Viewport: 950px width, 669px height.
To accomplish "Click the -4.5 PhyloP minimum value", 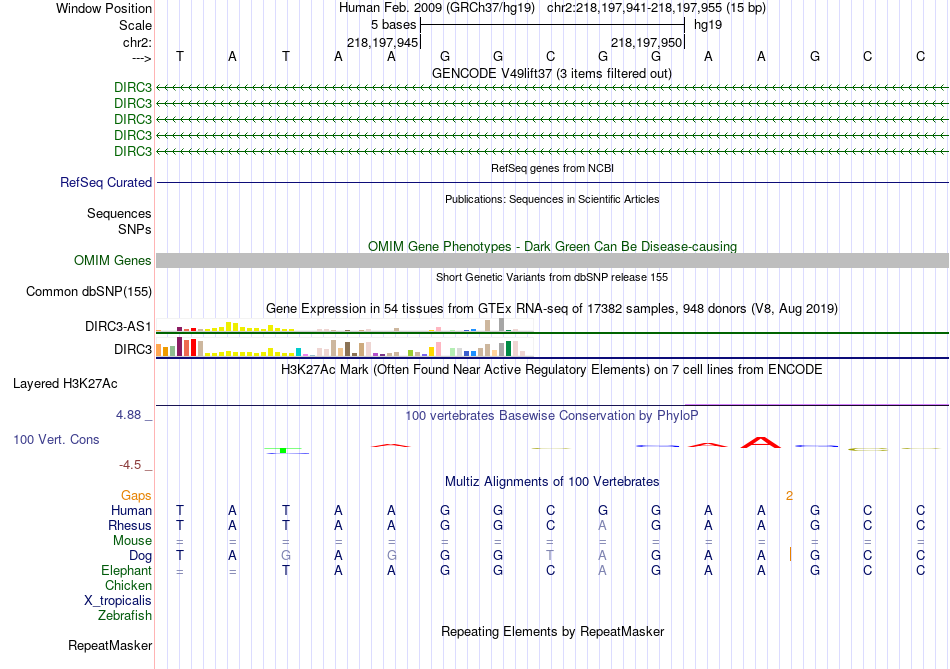I will click(x=130, y=465).
